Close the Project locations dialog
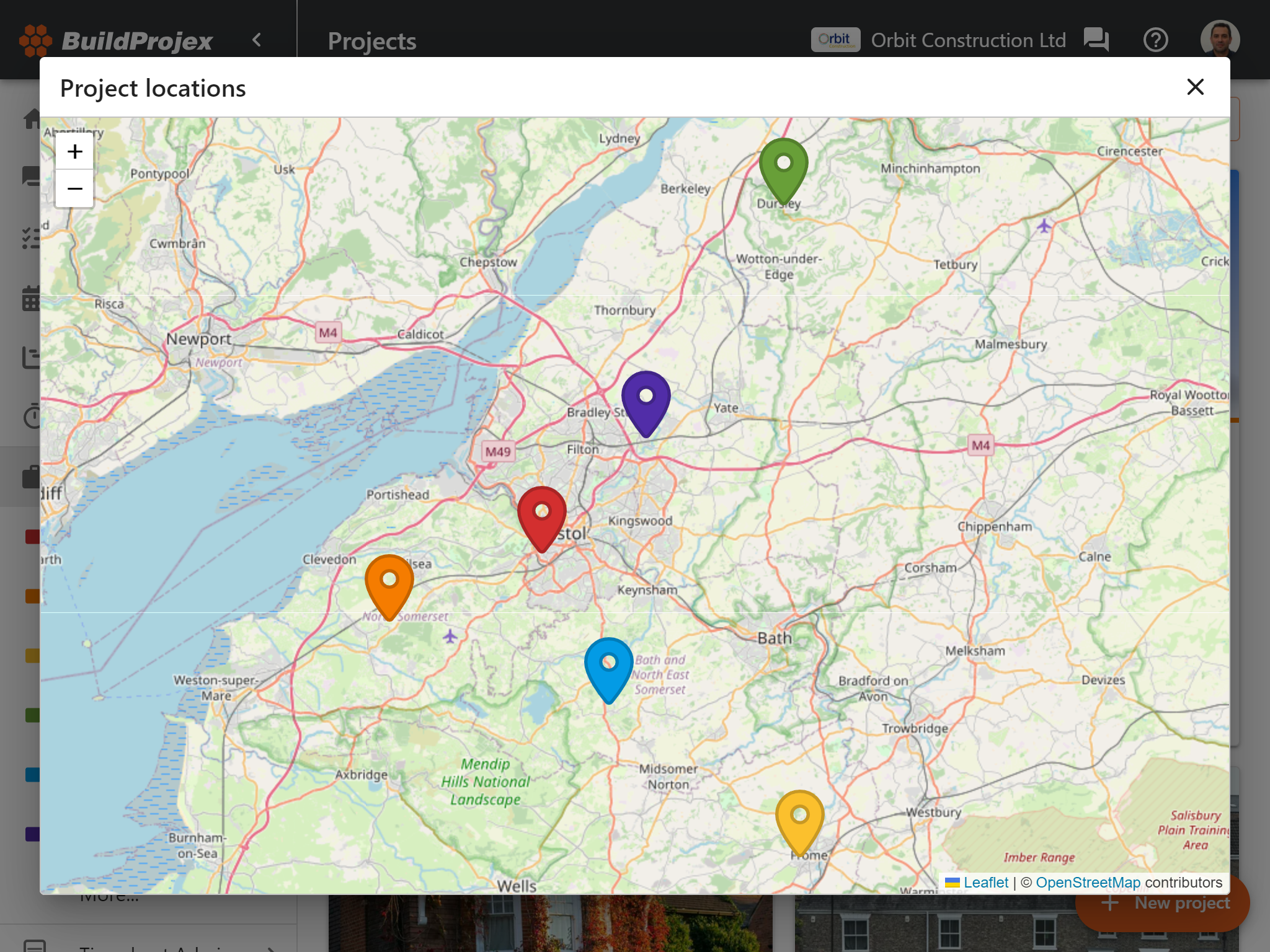This screenshot has height=952, width=1270. point(1195,87)
